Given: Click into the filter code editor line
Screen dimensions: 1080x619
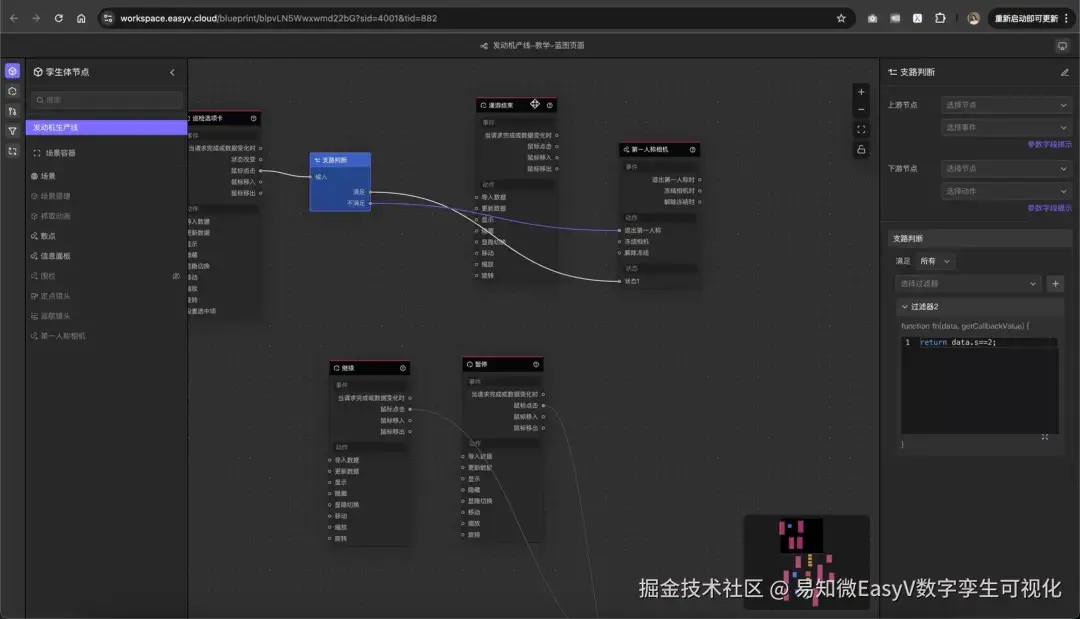Looking at the screenshot, I should click(986, 342).
